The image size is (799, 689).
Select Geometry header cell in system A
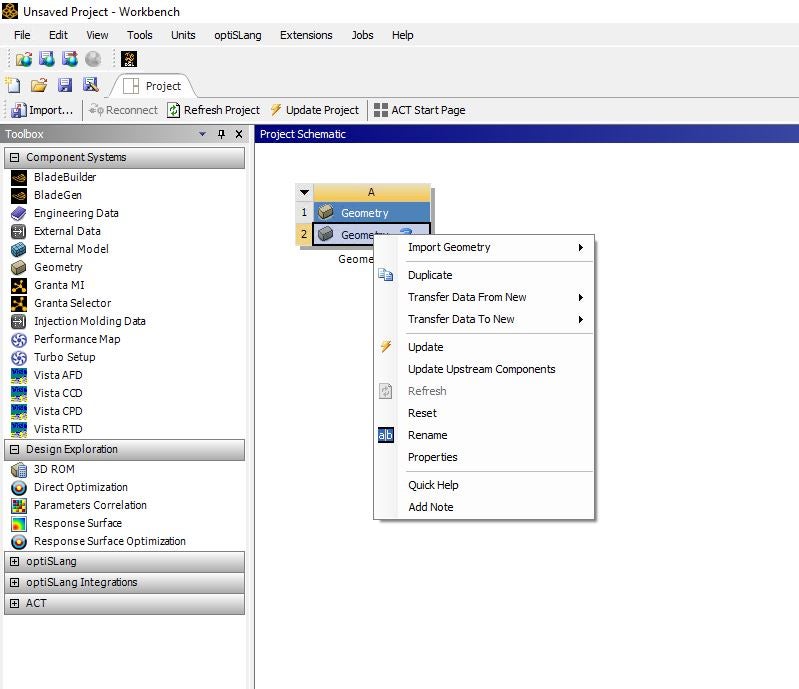(x=371, y=213)
